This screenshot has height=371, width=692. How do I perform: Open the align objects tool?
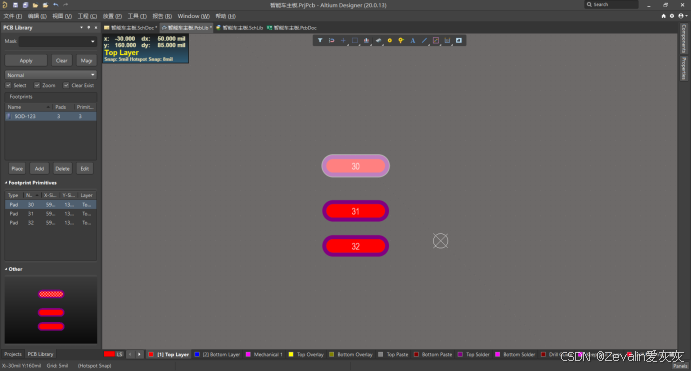click(366, 41)
